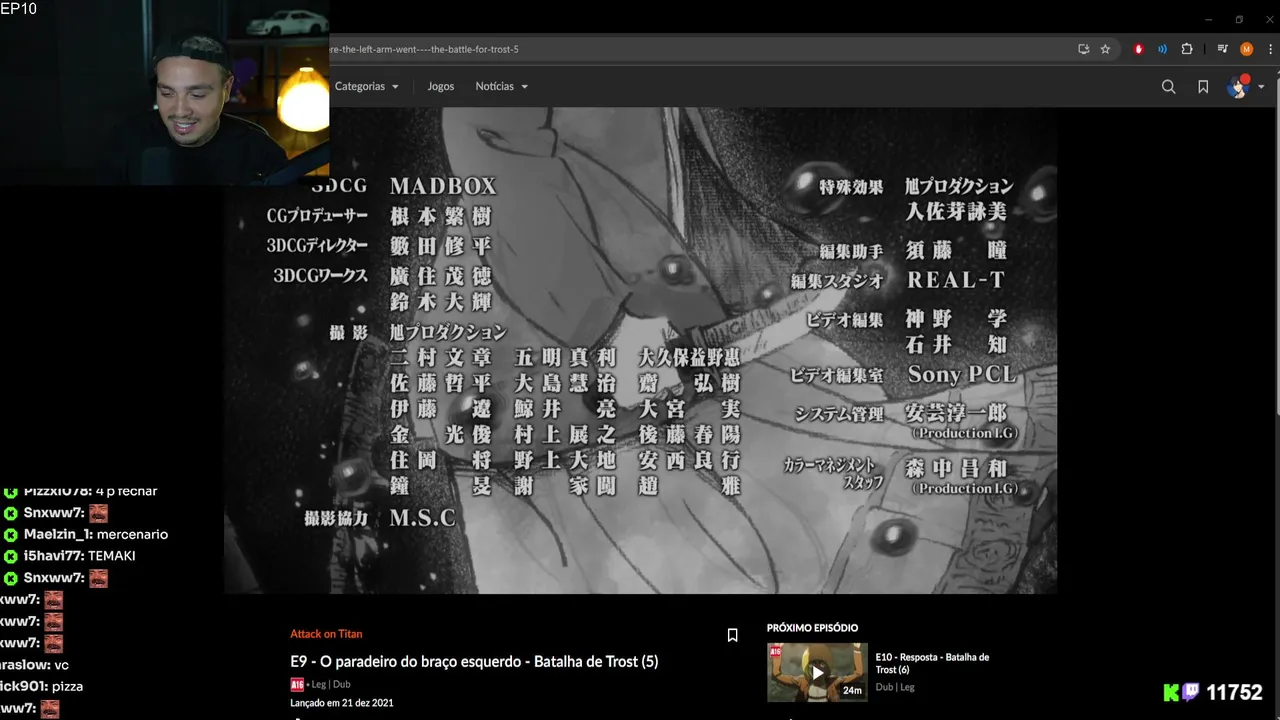This screenshot has height=720, width=1280.
Task: Click chat message 'TEMAKI' from i5havi77
Action: click(111, 556)
